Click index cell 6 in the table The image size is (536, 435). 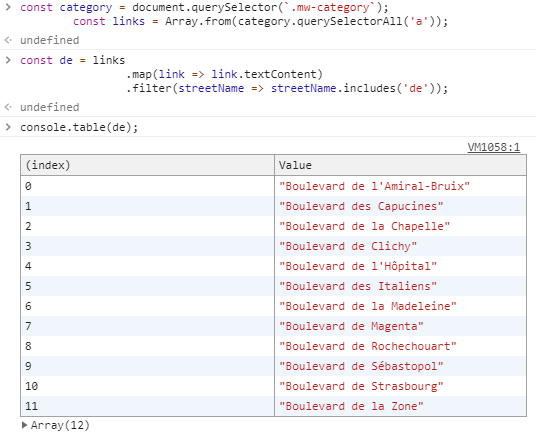[147, 306]
